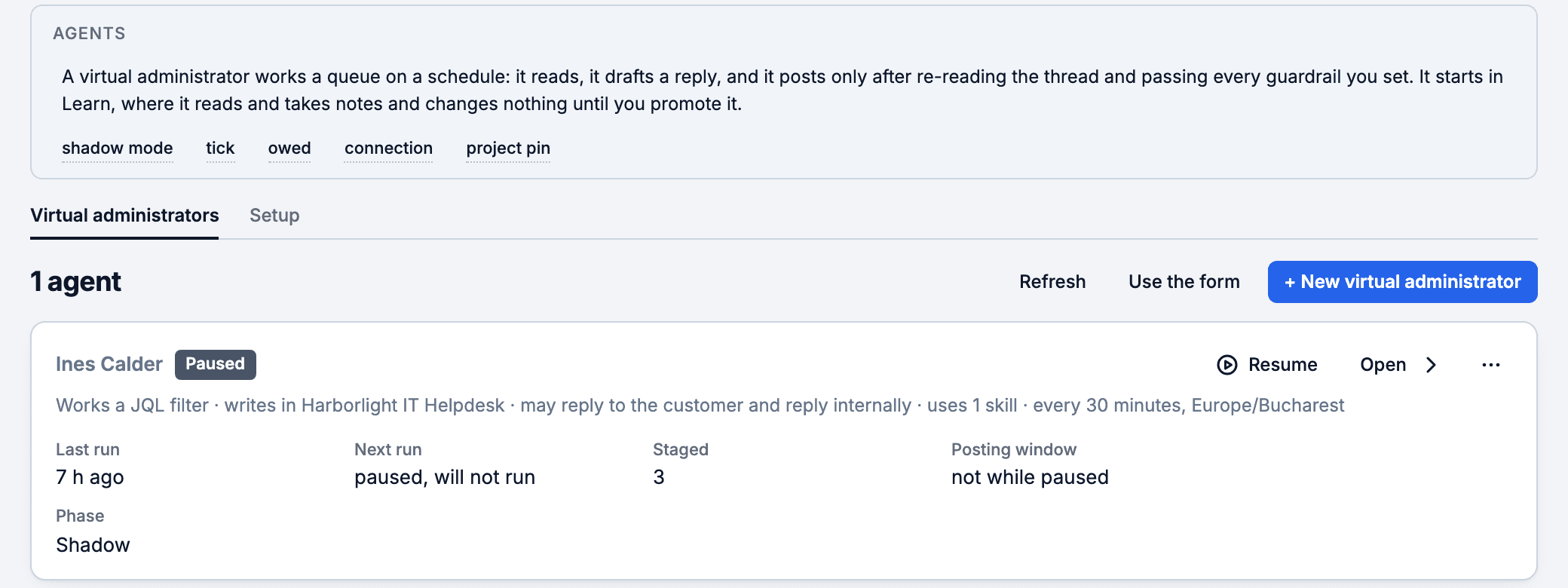This screenshot has width=1568, height=588.
Task: Click the 'not while paused' posting window value
Action: click(1030, 477)
